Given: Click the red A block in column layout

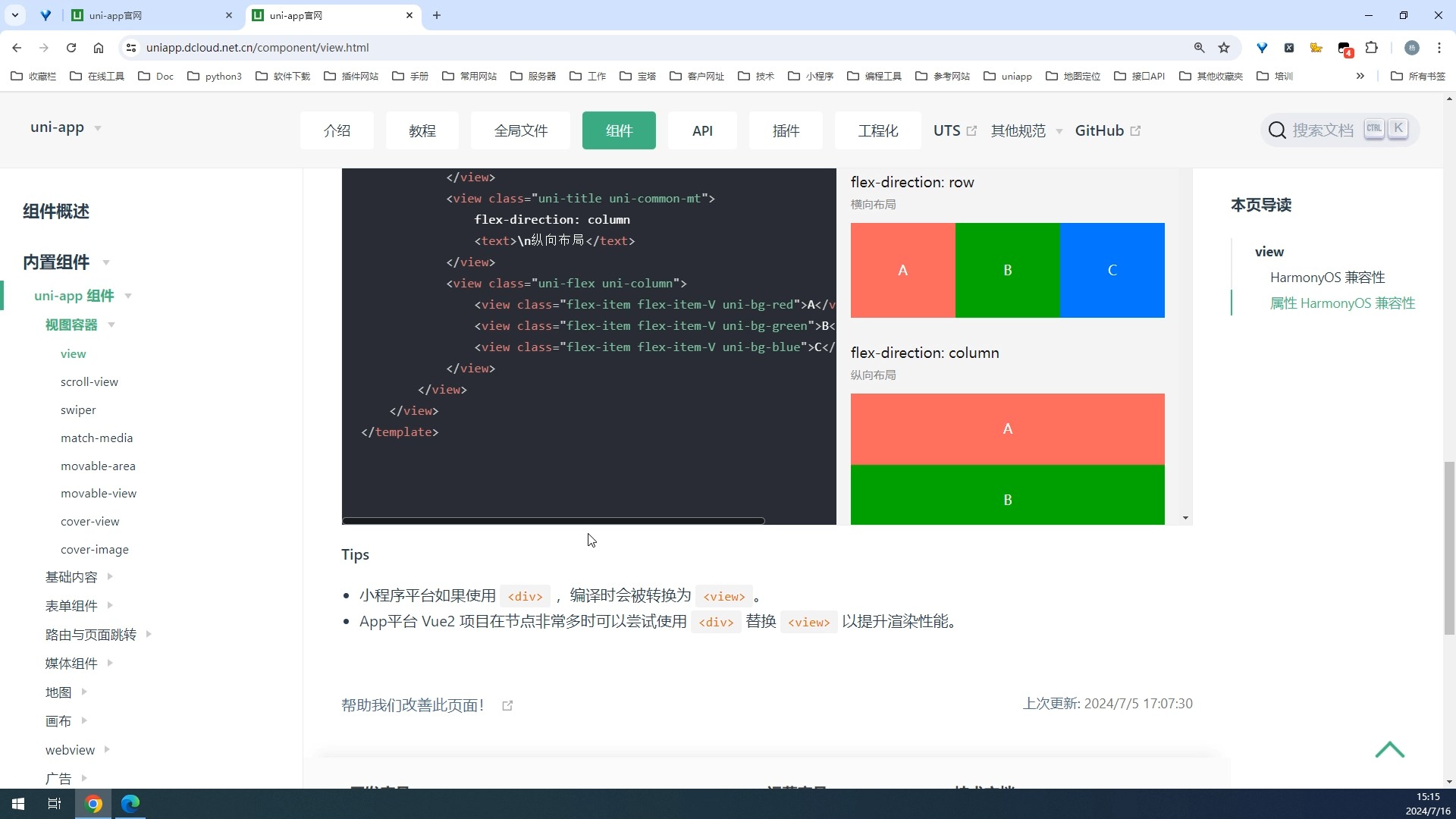Looking at the screenshot, I should click(x=1008, y=429).
